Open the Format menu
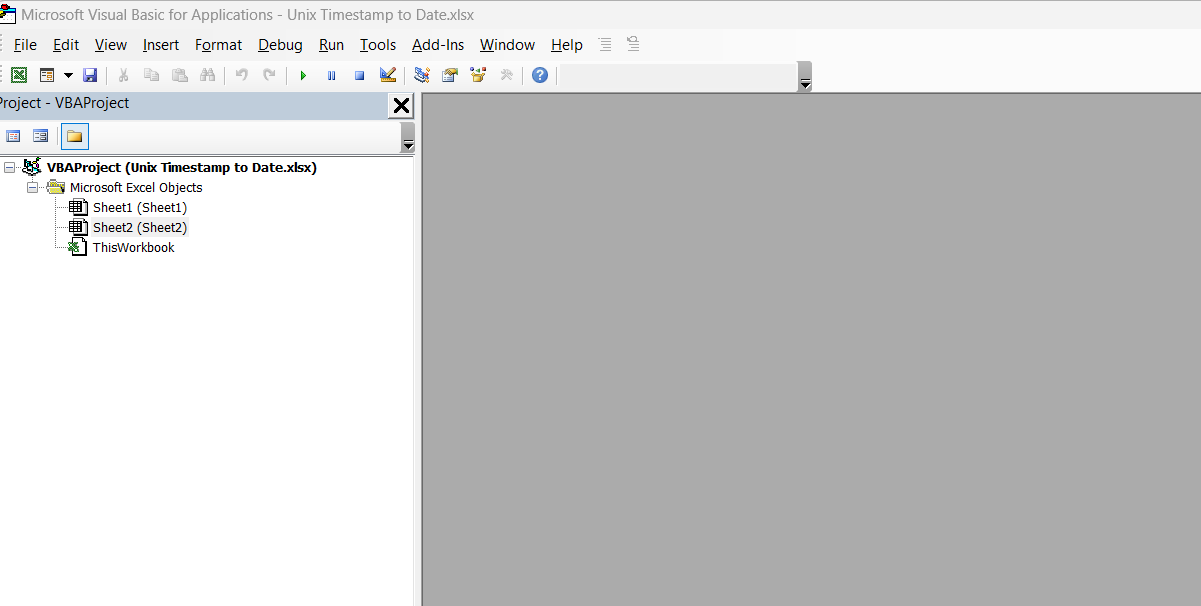Image resolution: width=1201 pixels, height=606 pixels. [x=218, y=45]
